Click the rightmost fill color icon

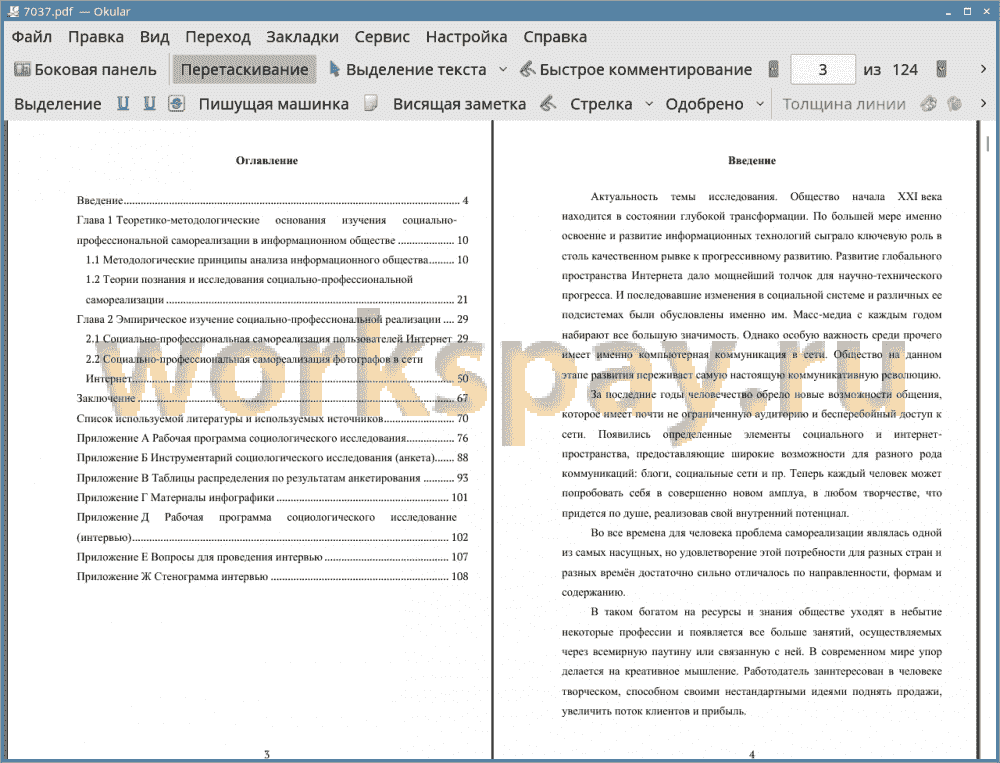point(954,103)
